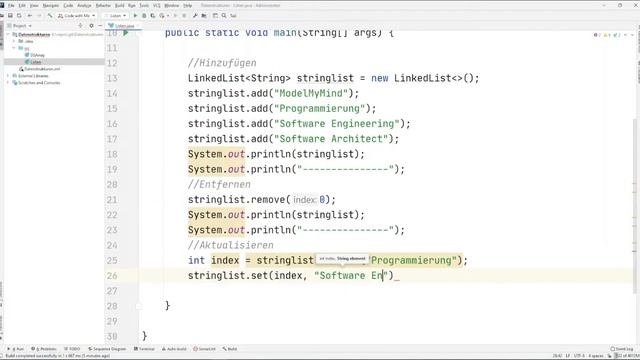This screenshot has height=360, width=640.
Task: Collapse the src folder in project tree
Action: 14,48
